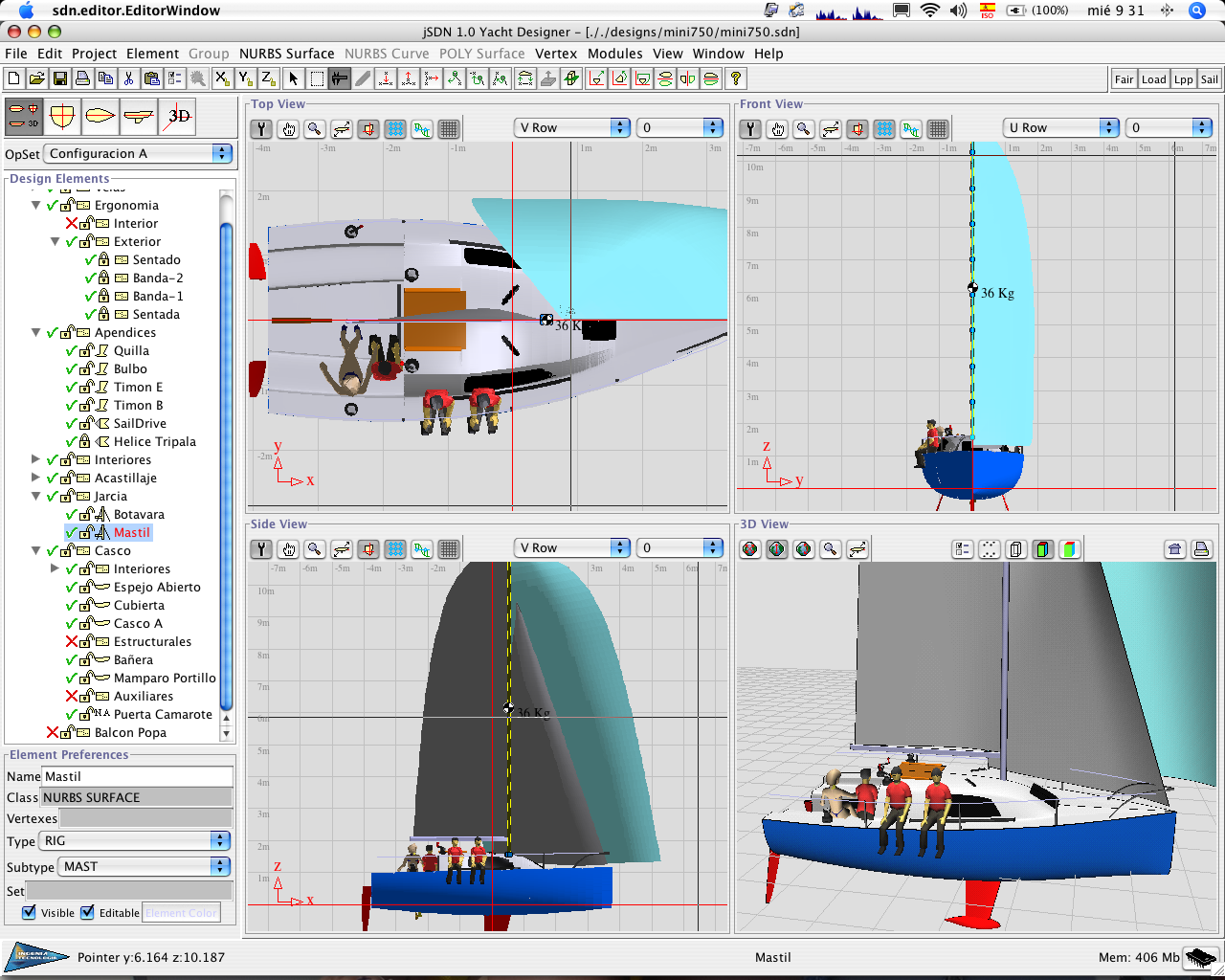This screenshot has height=980, width=1225.
Task: Open the Type RIG dropdown
Action: point(135,840)
